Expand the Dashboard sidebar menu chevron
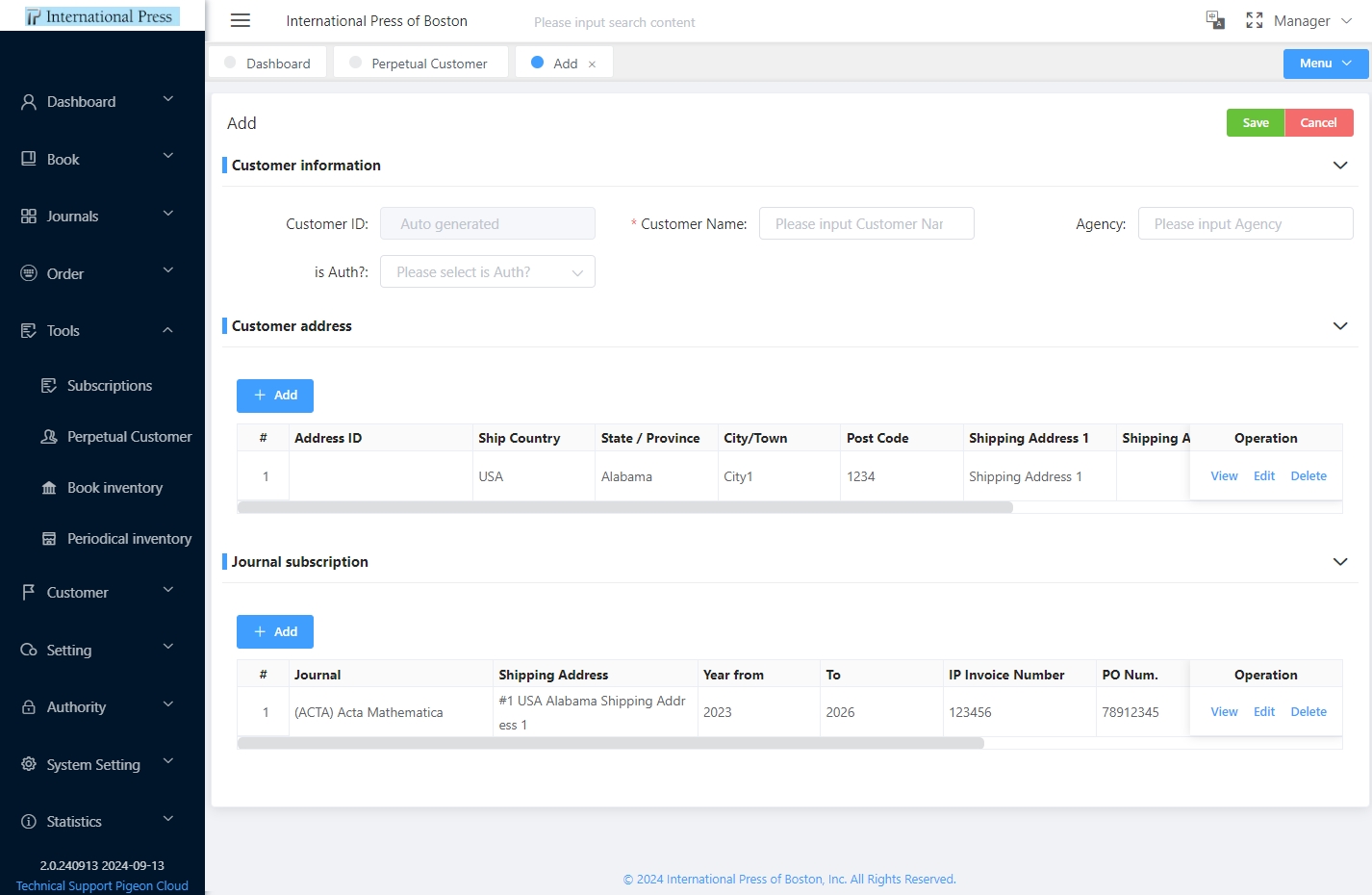Image resolution: width=1372 pixels, height=895 pixels. coord(168,99)
